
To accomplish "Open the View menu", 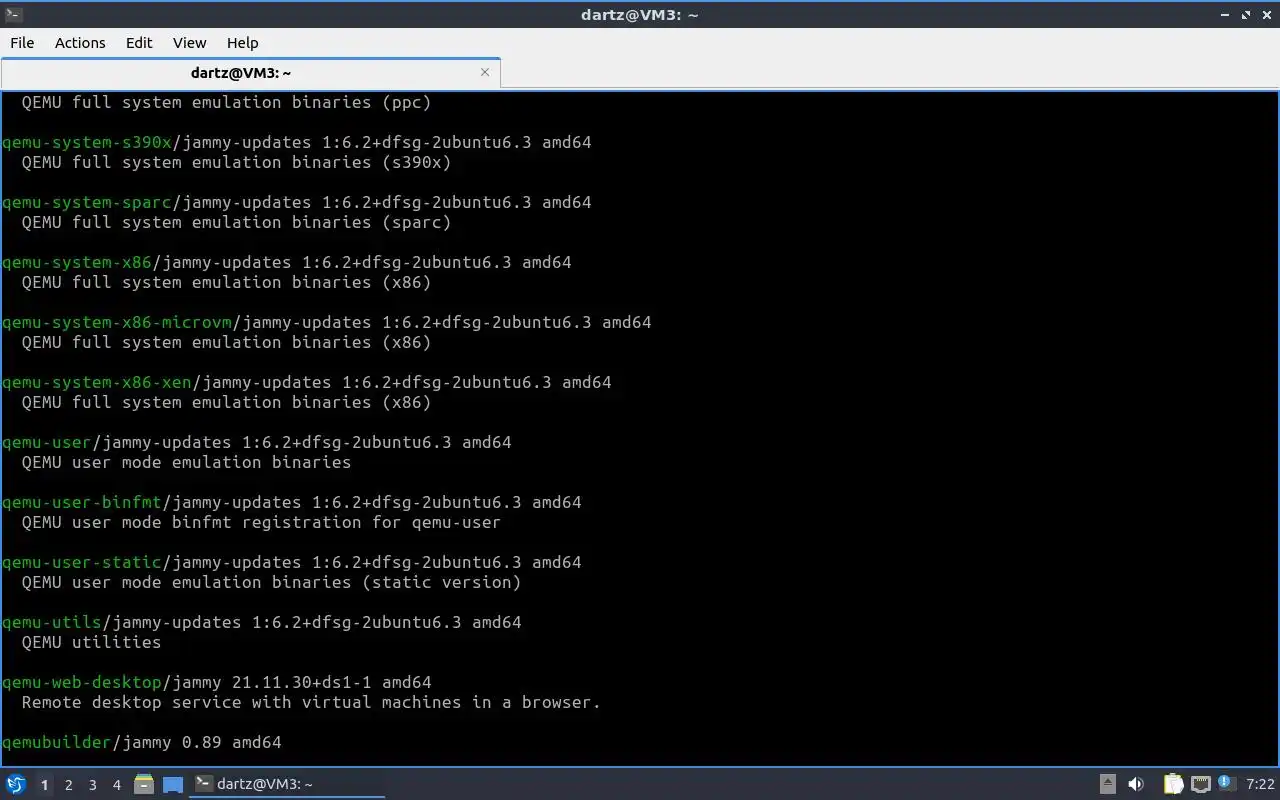I will point(189,43).
